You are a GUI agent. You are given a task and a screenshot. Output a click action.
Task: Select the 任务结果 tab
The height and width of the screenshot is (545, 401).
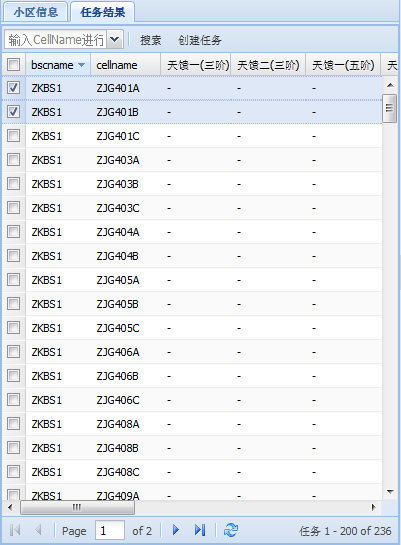tap(103, 12)
